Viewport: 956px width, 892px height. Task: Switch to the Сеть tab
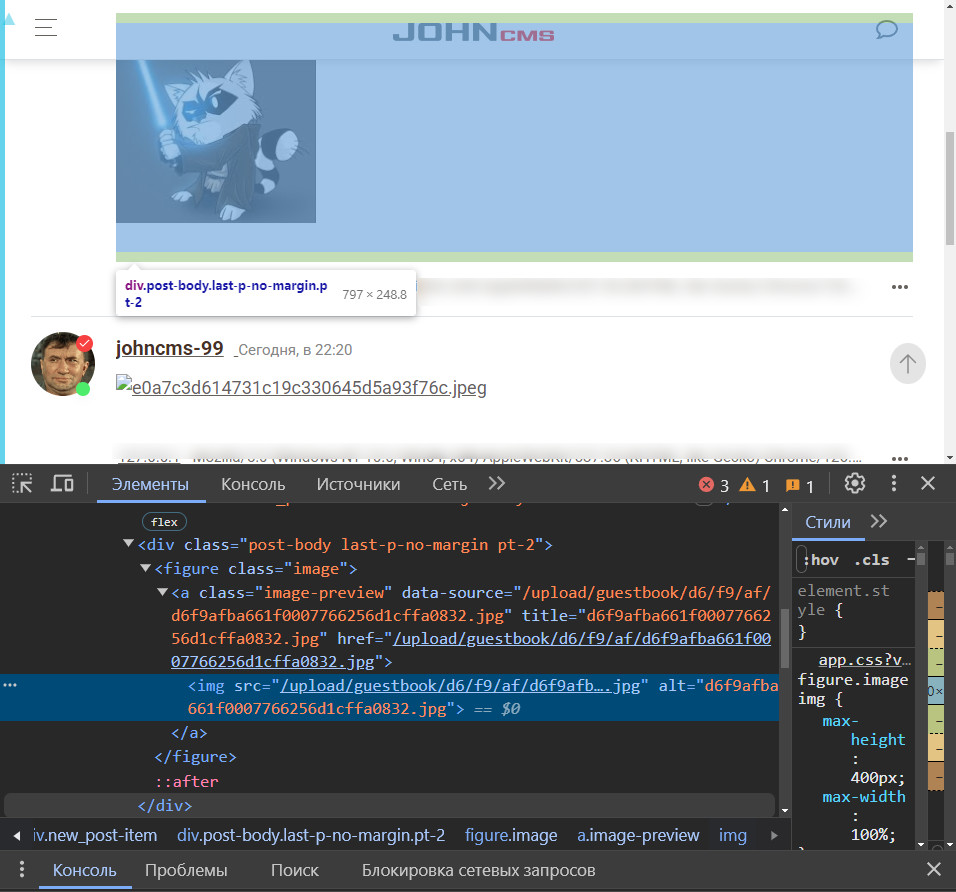(449, 485)
